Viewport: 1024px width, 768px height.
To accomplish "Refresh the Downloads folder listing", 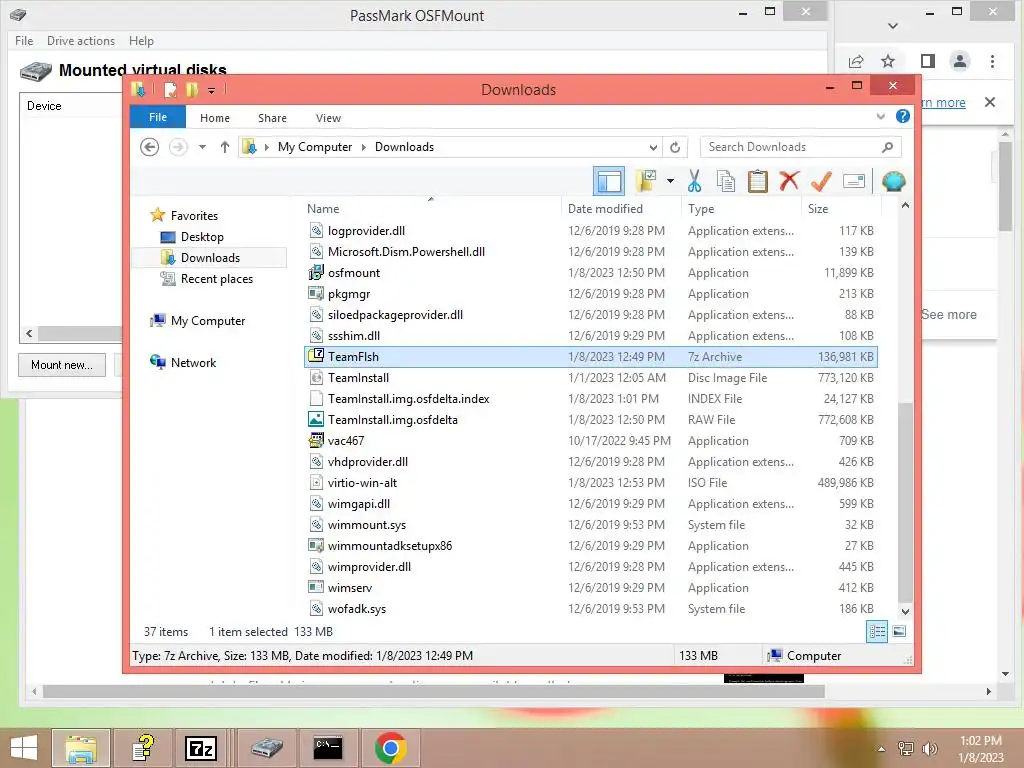I will pos(675,147).
